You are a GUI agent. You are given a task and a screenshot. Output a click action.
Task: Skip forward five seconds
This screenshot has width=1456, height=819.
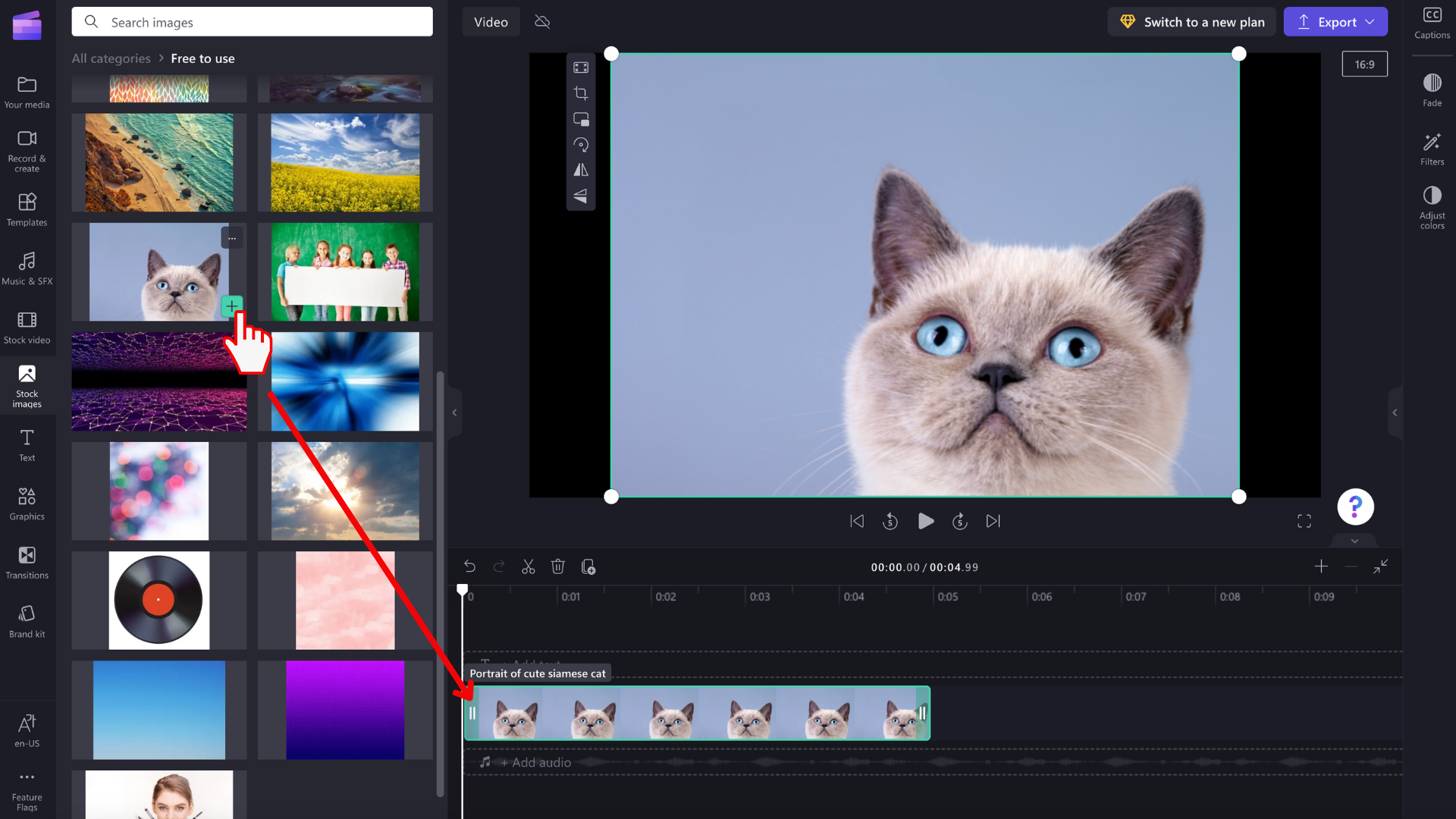tap(959, 521)
